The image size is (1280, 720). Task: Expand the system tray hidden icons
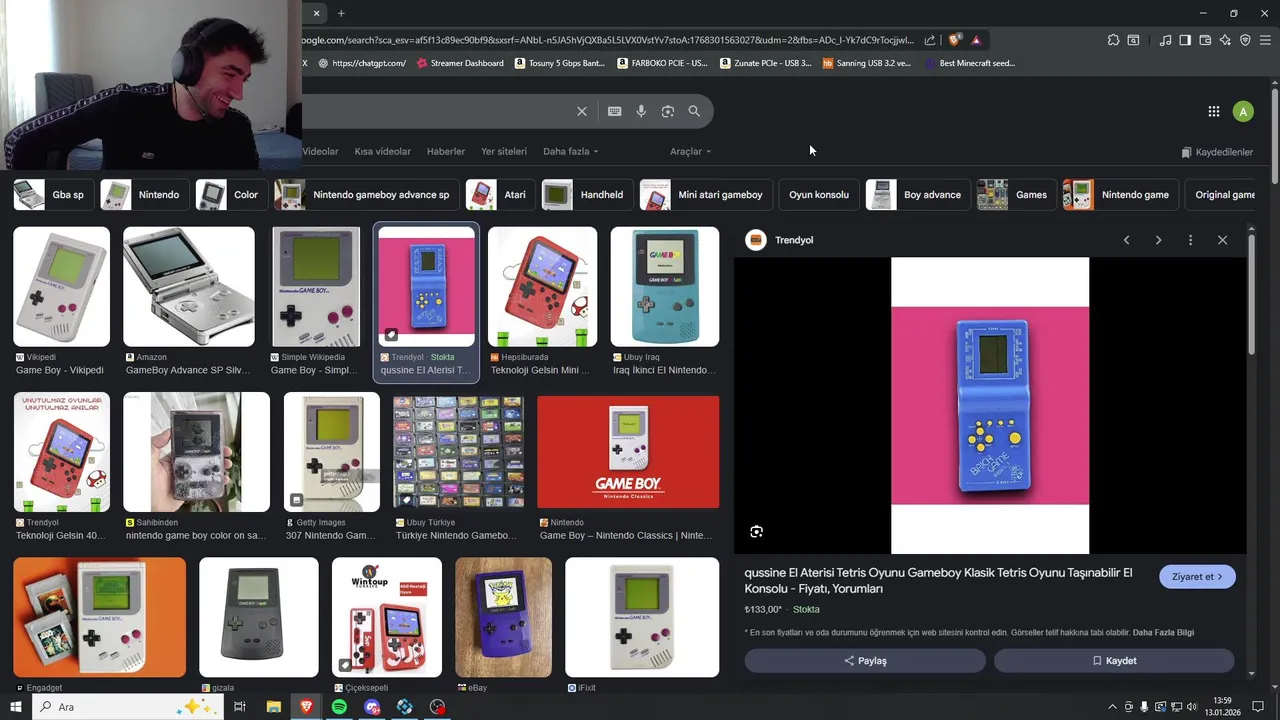pyautogui.click(x=1112, y=707)
